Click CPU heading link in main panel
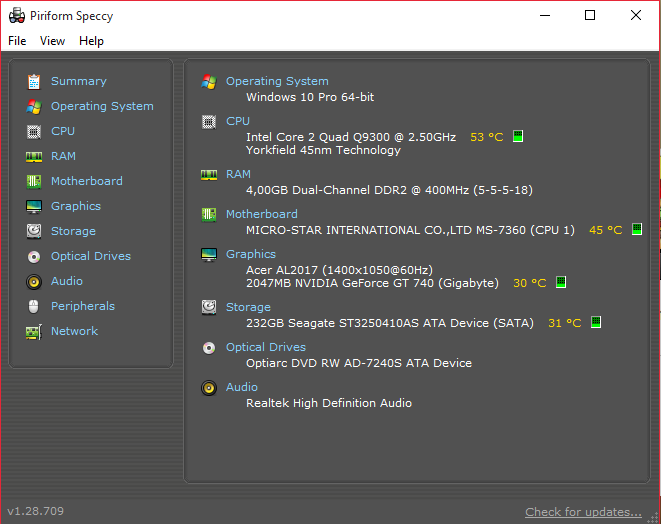This screenshot has width=661, height=524. (x=238, y=121)
